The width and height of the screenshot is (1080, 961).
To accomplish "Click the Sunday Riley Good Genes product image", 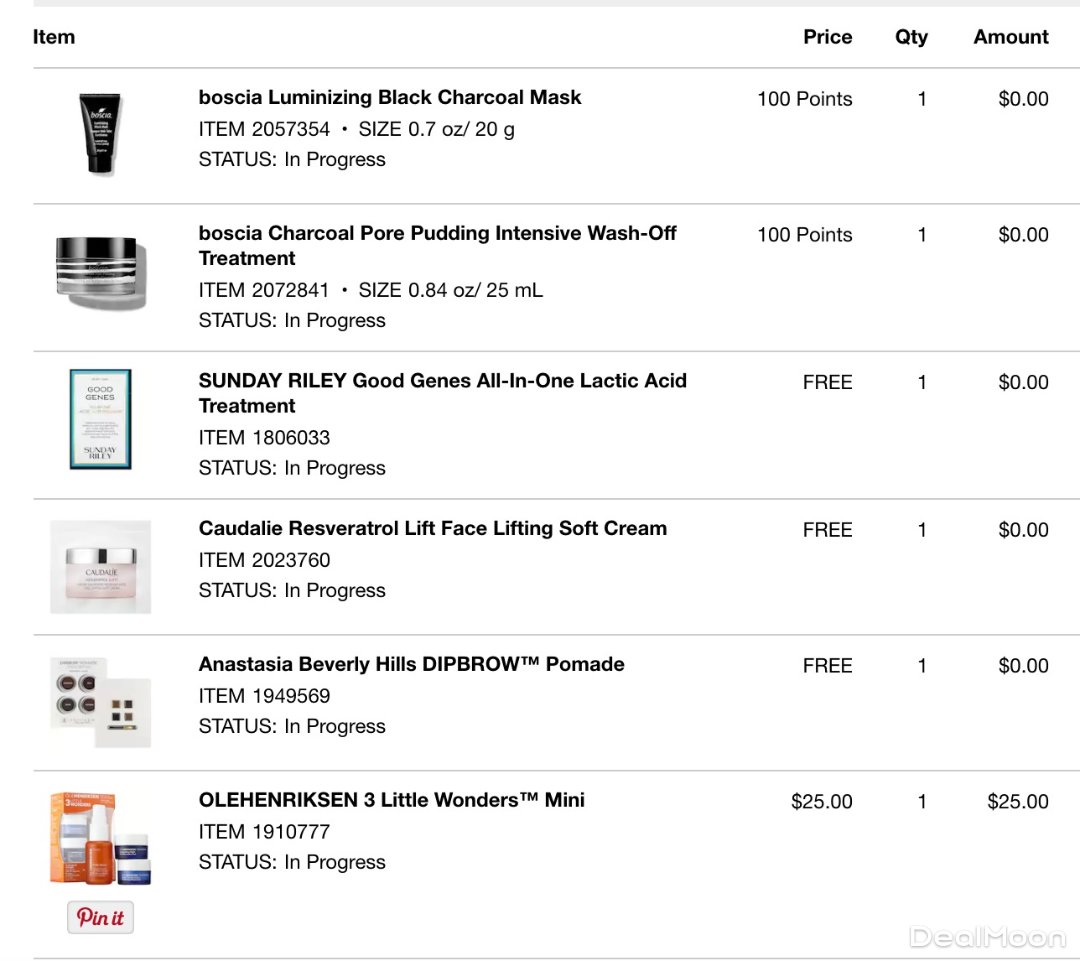I will pos(100,419).
